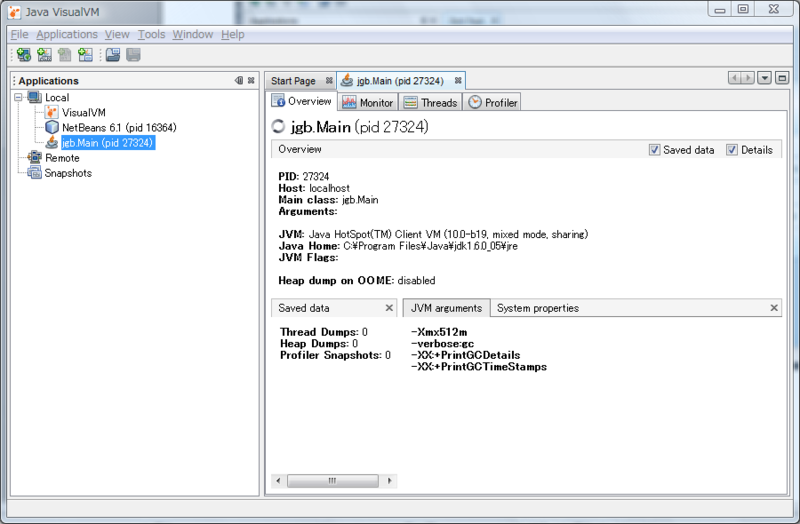Maximize the editor window area
This screenshot has width=800, height=524.
pos(782,78)
